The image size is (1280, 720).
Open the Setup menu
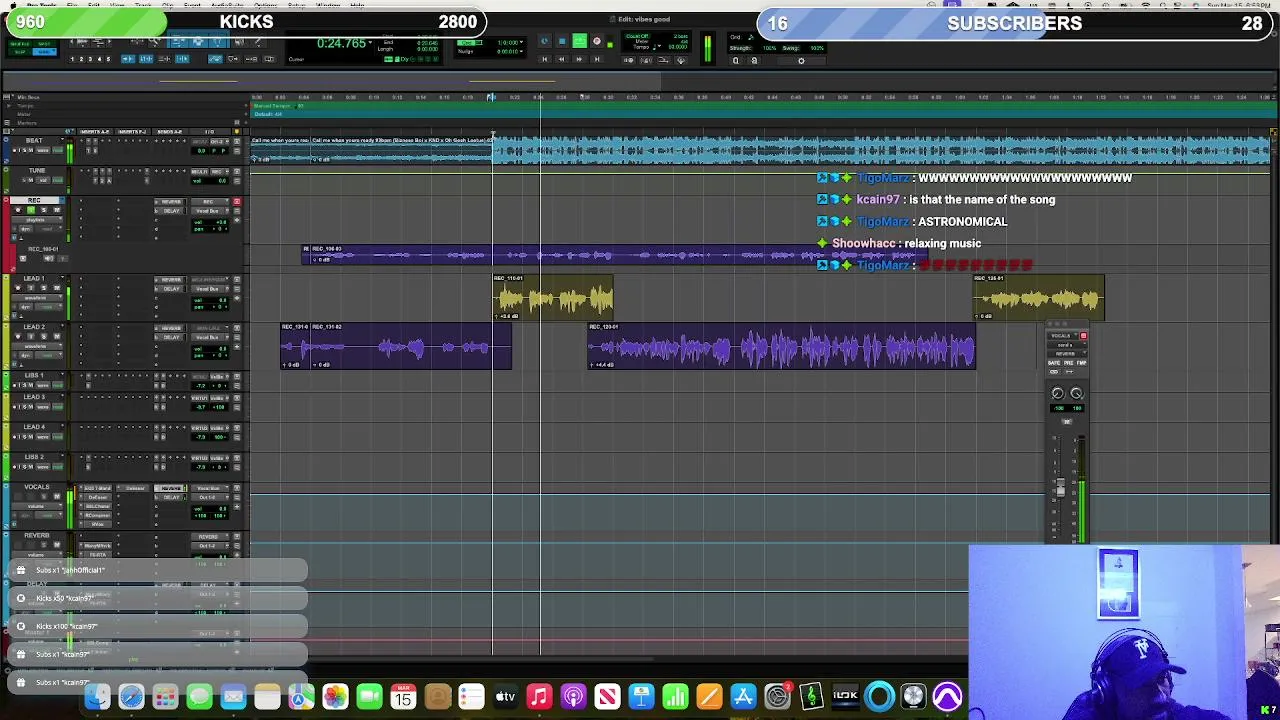tap(296, 5)
